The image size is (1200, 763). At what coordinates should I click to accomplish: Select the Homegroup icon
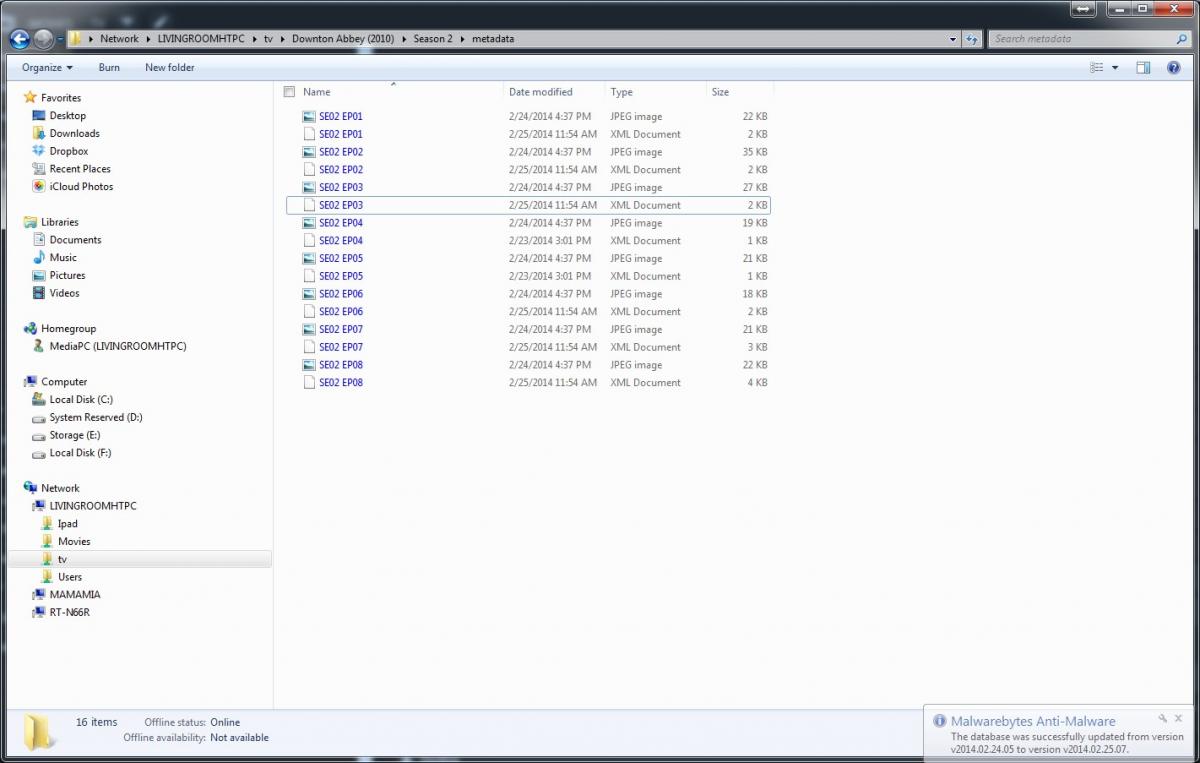point(30,328)
